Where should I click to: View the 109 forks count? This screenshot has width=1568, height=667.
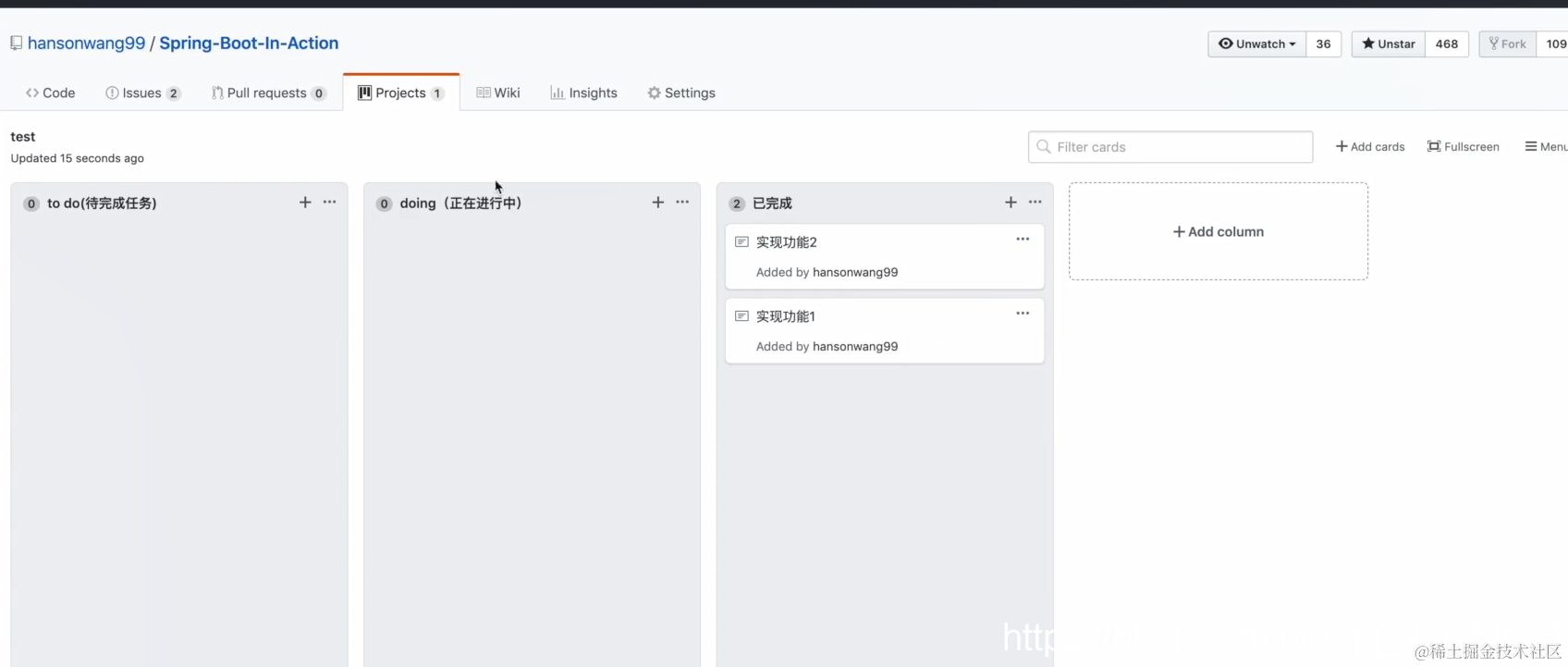coord(1554,43)
